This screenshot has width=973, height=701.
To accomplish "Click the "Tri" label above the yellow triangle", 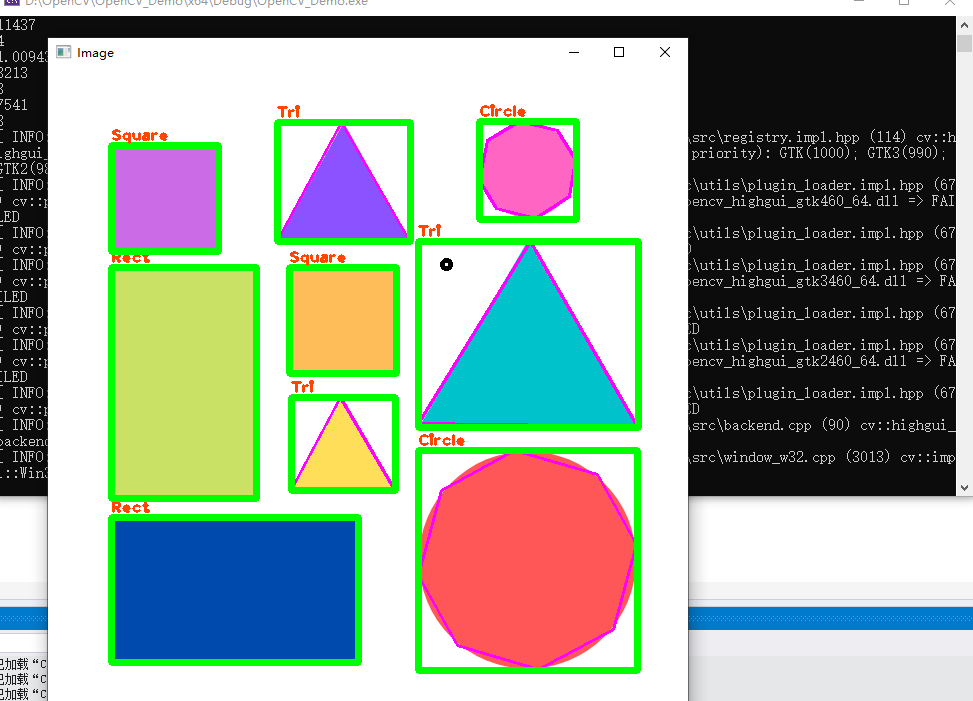I will tap(303, 386).
